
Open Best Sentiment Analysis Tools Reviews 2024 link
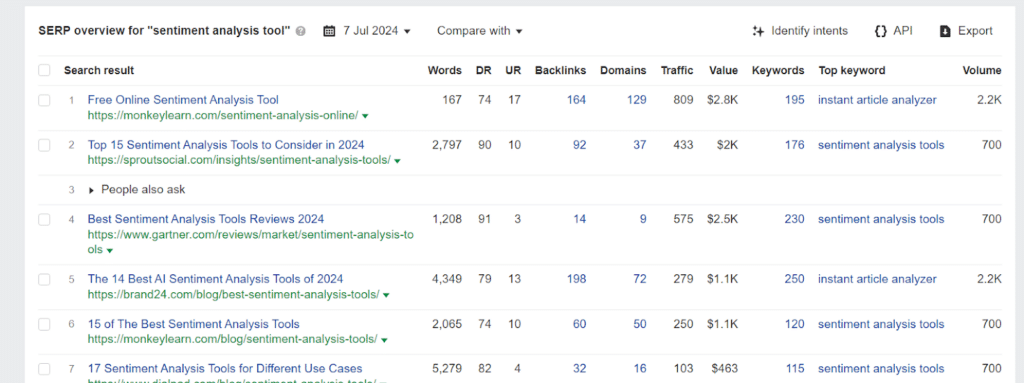206,219
